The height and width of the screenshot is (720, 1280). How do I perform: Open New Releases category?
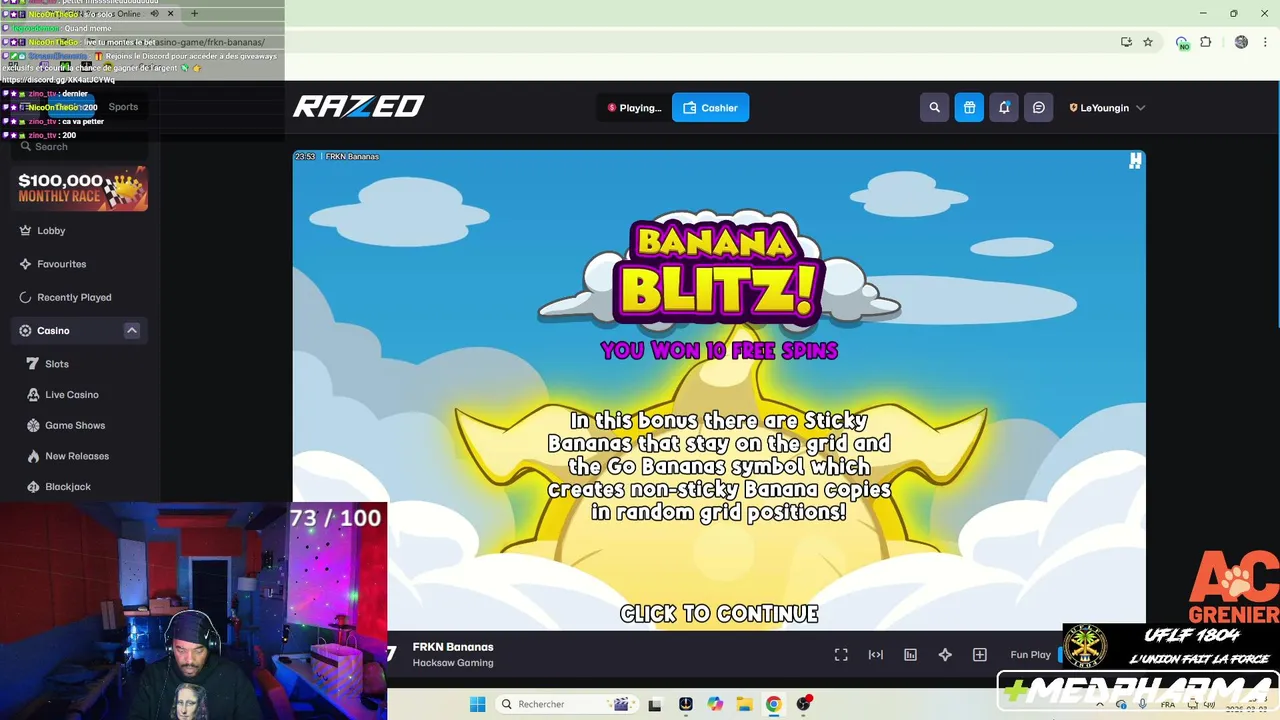[77, 456]
